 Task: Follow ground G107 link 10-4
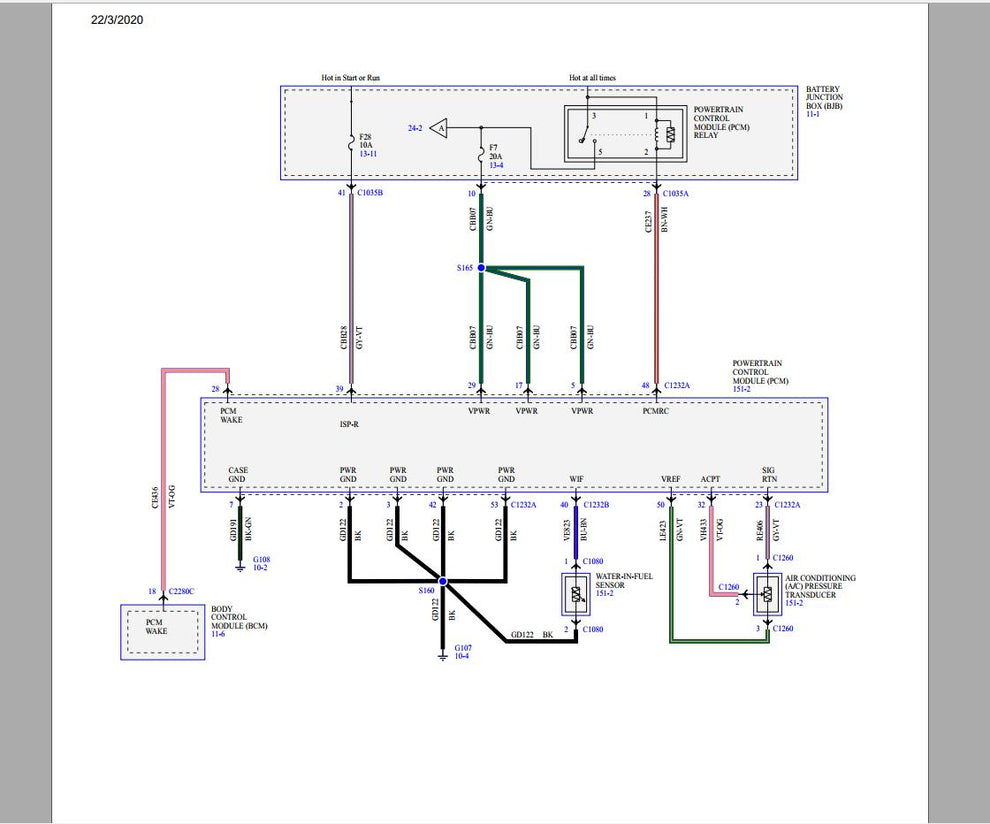pyautogui.click(x=461, y=653)
